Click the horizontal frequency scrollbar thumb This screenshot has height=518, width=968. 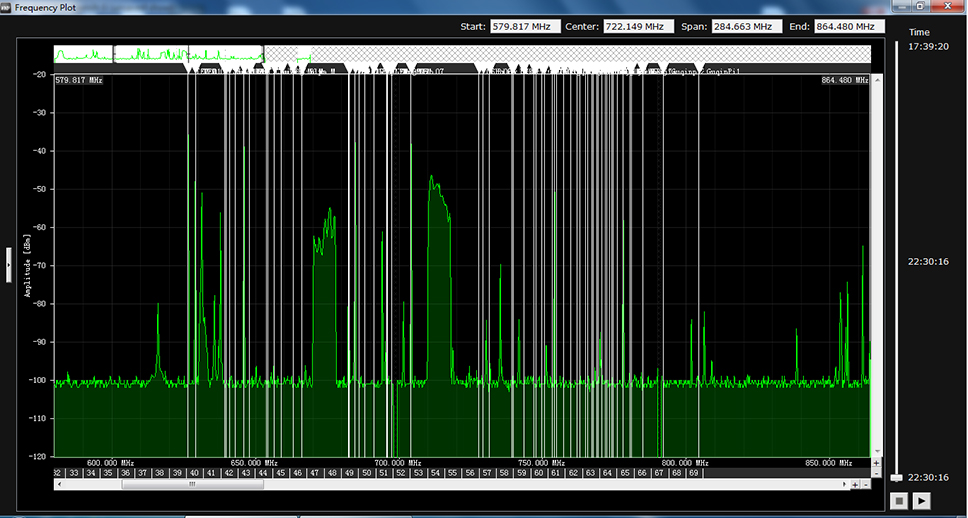tap(193, 485)
